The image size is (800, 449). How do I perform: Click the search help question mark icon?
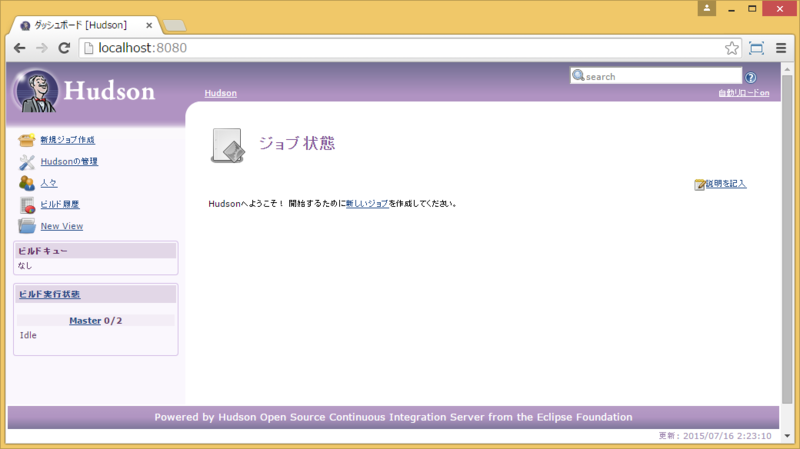click(x=751, y=78)
